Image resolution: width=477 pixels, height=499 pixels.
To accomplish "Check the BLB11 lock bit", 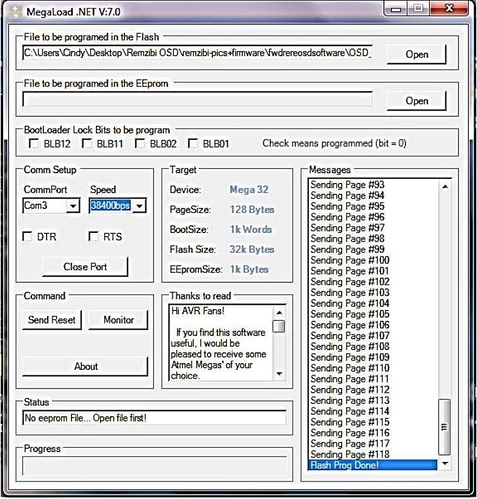I will click(x=87, y=144).
